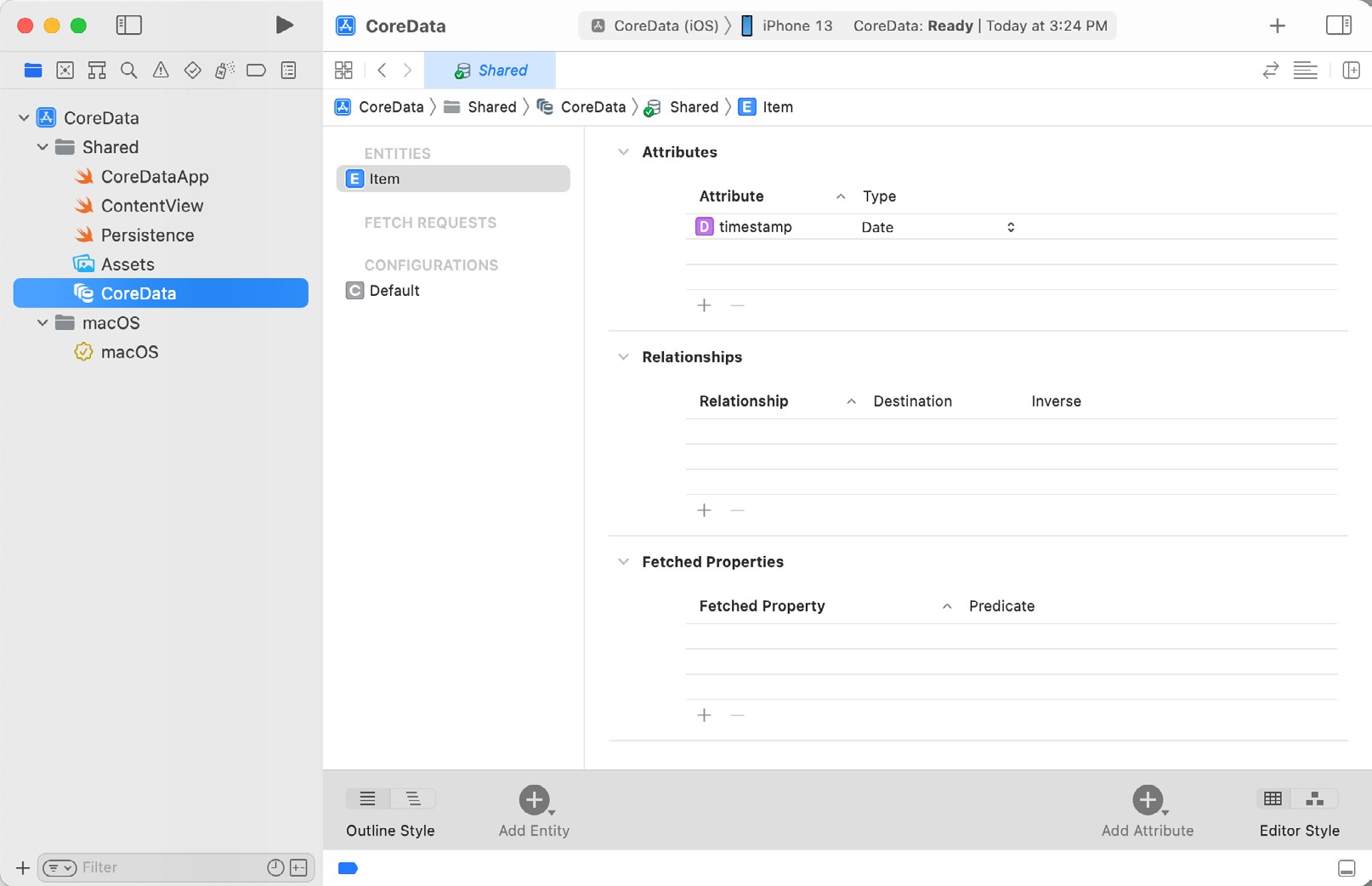Viewport: 1372px width, 886px height.
Task: Open the Source Control navigator
Action: pyautogui.click(x=65, y=71)
